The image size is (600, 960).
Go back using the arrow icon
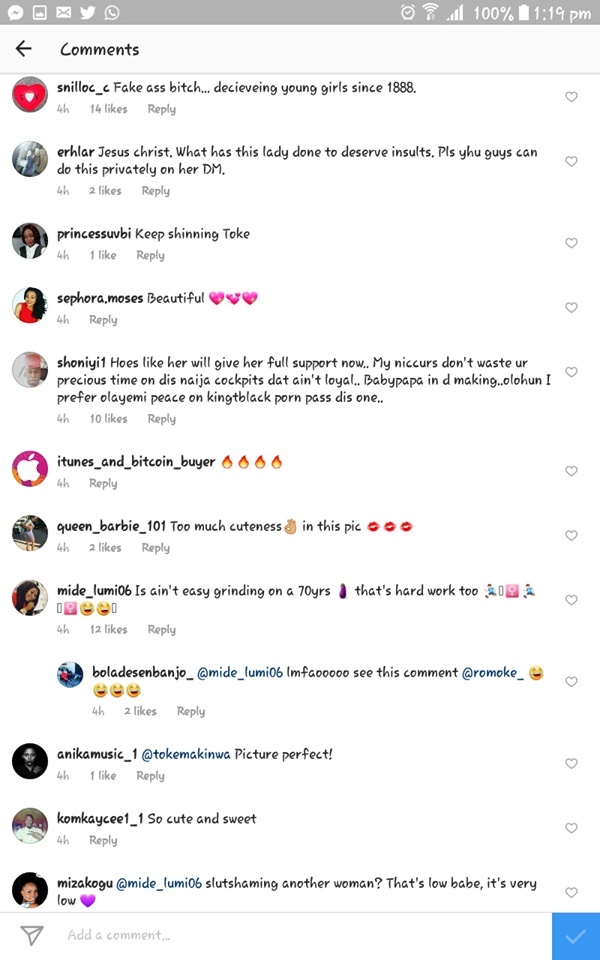(23, 49)
